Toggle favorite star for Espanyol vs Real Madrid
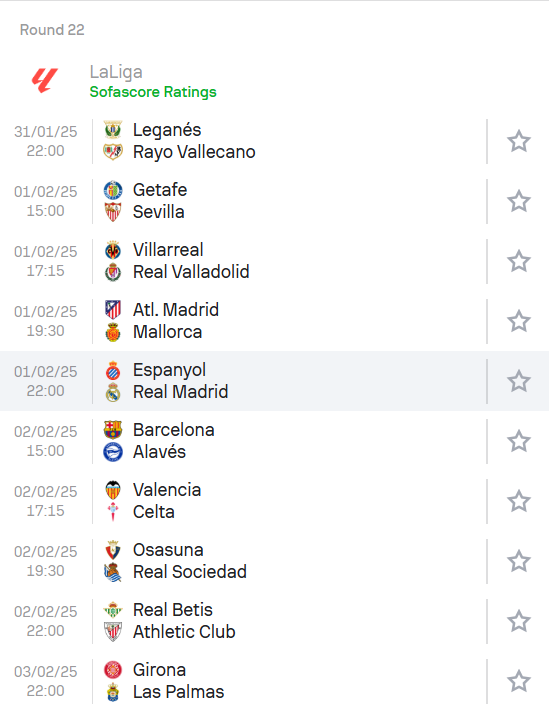Screen dimensions: 549x705 coord(519,381)
